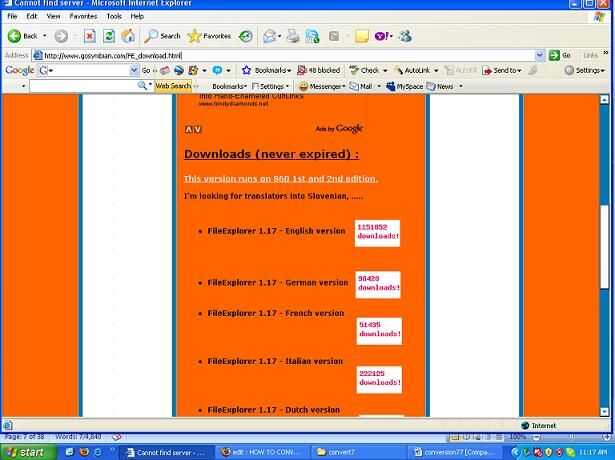Expand the Mail envelope dropdown arrow
The height and width of the screenshot is (460, 615).
280,36
